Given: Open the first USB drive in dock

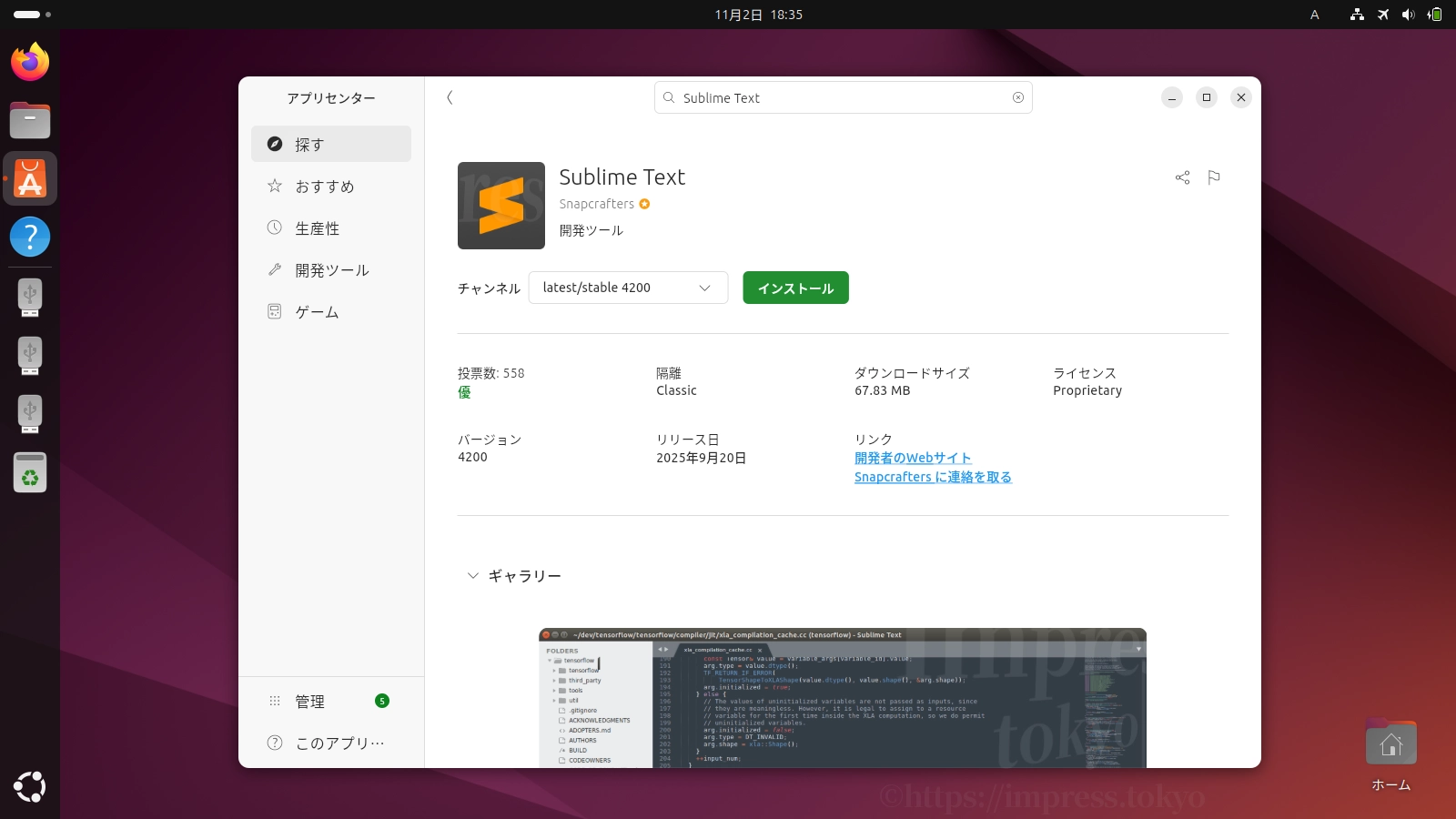Looking at the screenshot, I should click(x=30, y=297).
